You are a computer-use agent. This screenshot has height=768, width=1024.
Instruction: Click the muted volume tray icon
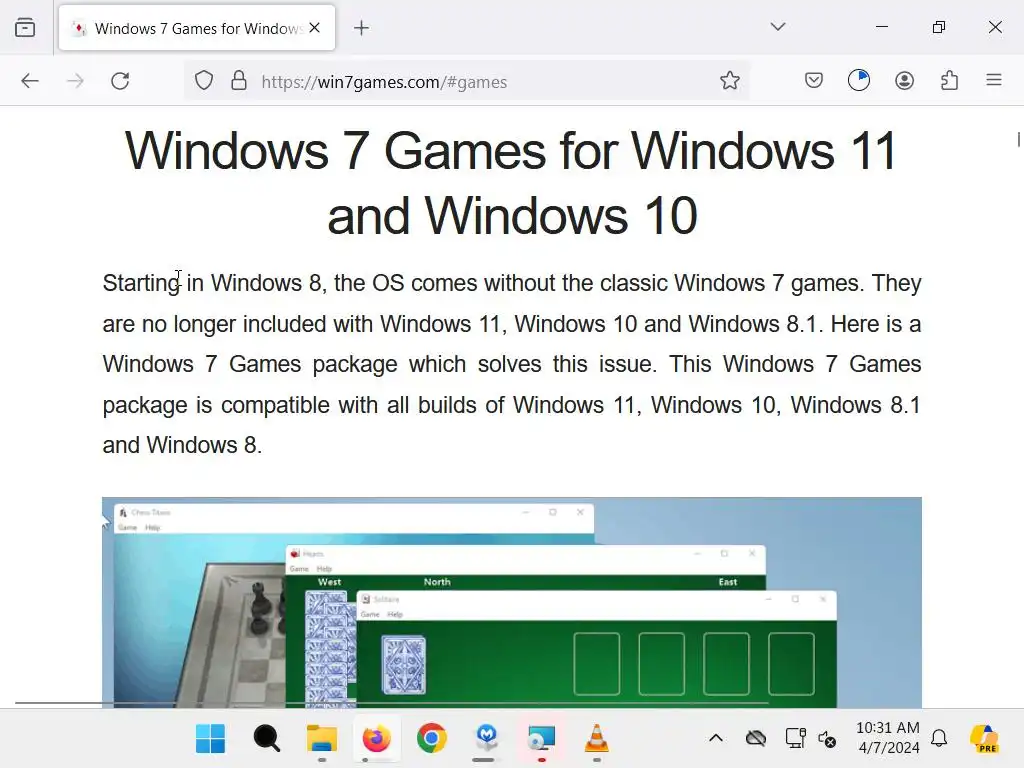click(827, 739)
